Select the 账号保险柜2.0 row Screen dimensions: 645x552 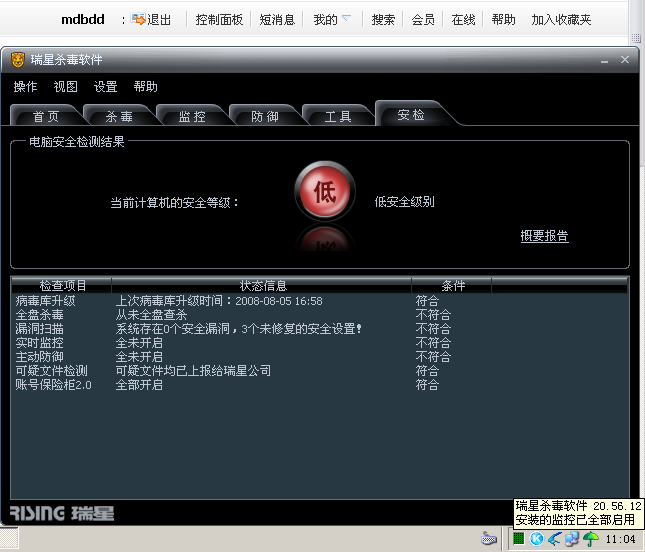coord(320,385)
